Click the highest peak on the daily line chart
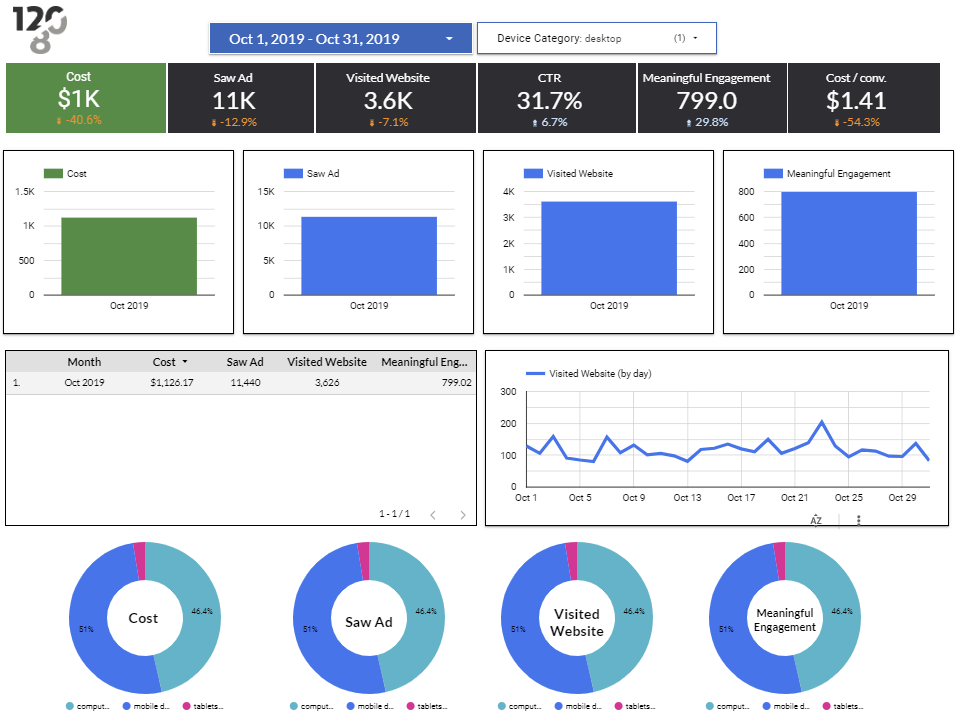Viewport: 955px width, 716px height. pyautogui.click(x=822, y=421)
